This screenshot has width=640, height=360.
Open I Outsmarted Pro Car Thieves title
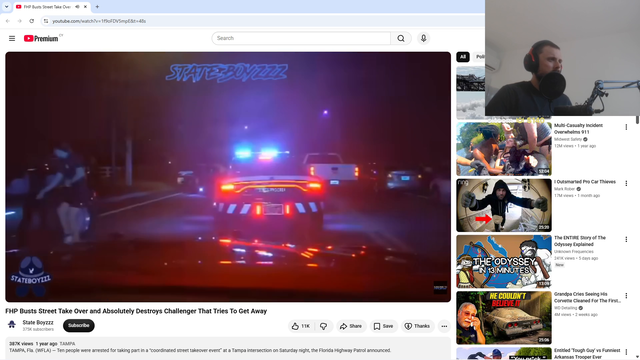click(584, 182)
